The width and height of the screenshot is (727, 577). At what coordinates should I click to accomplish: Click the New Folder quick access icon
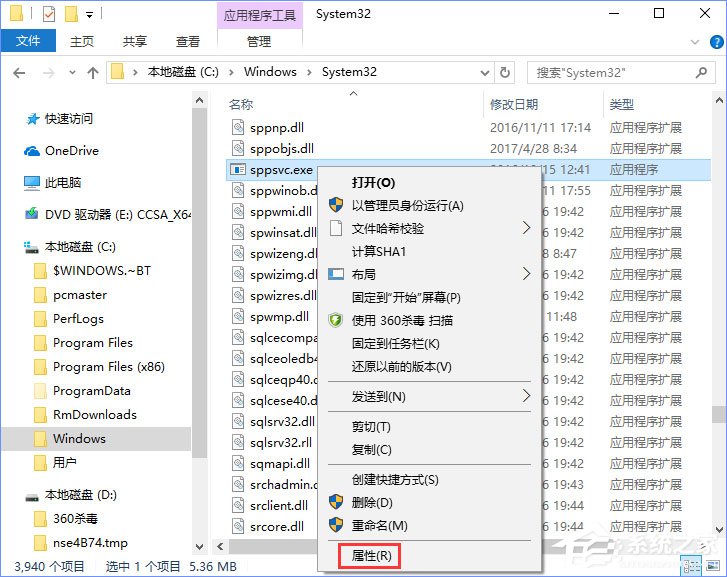(71, 14)
